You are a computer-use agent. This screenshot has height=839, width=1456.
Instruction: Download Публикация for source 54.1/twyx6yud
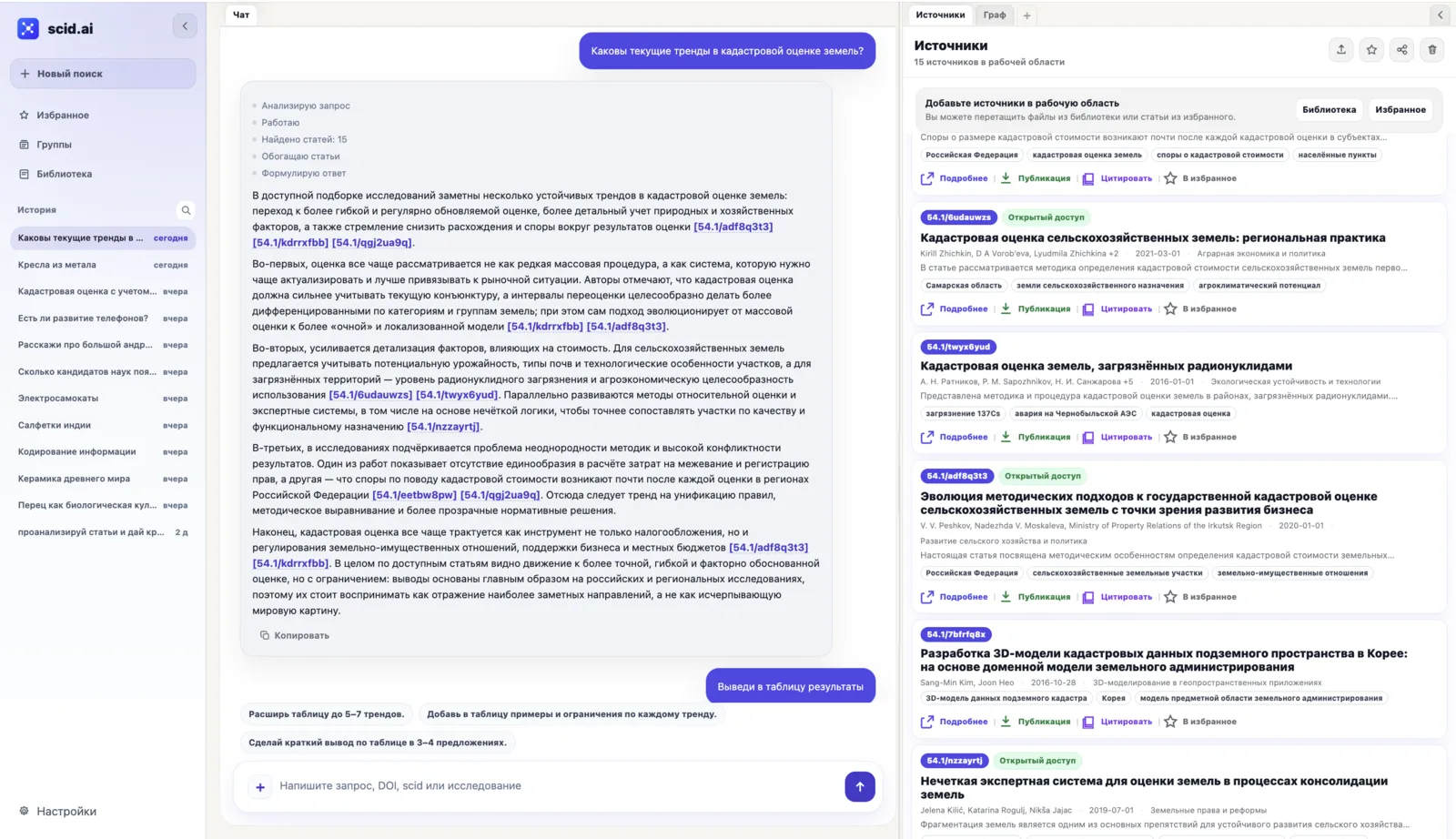point(1036,438)
